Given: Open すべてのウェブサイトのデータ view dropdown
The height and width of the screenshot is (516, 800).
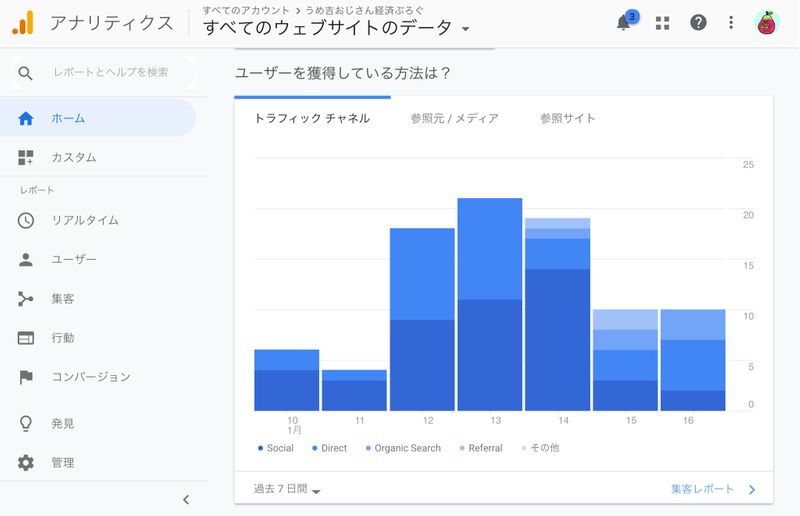Looking at the screenshot, I should (336, 29).
